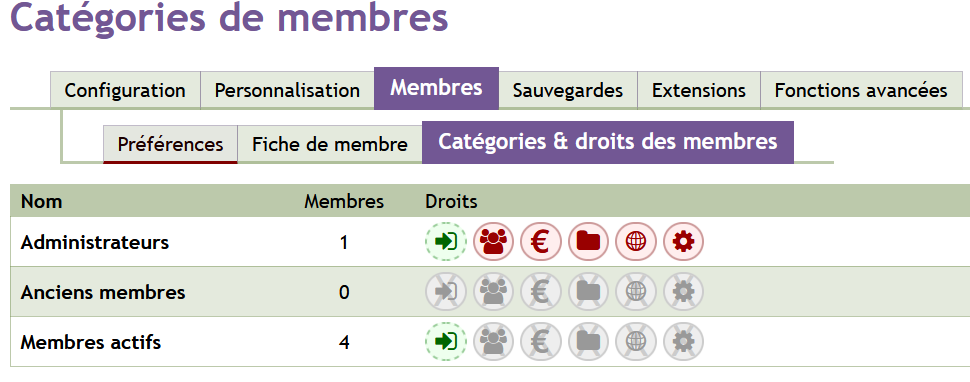Click Membres actifs grey euro icon

point(541,341)
